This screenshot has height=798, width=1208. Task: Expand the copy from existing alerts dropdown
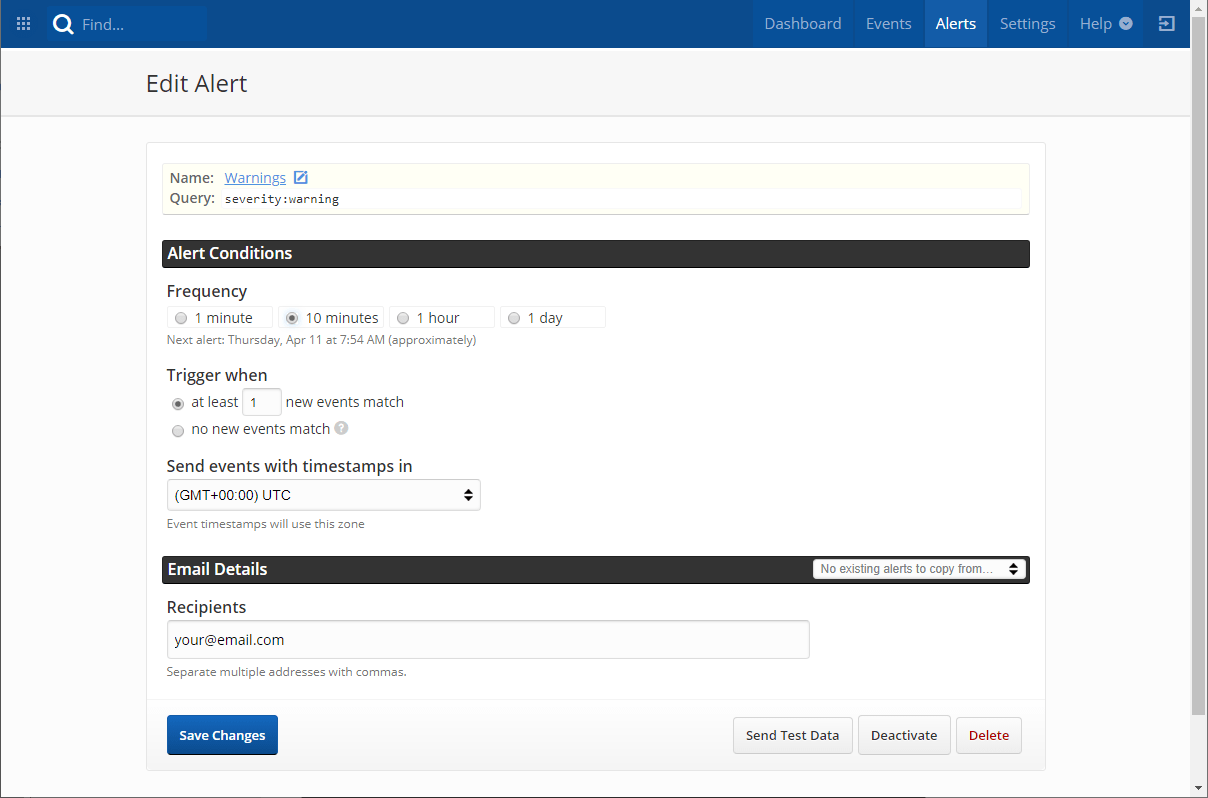pos(919,569)
